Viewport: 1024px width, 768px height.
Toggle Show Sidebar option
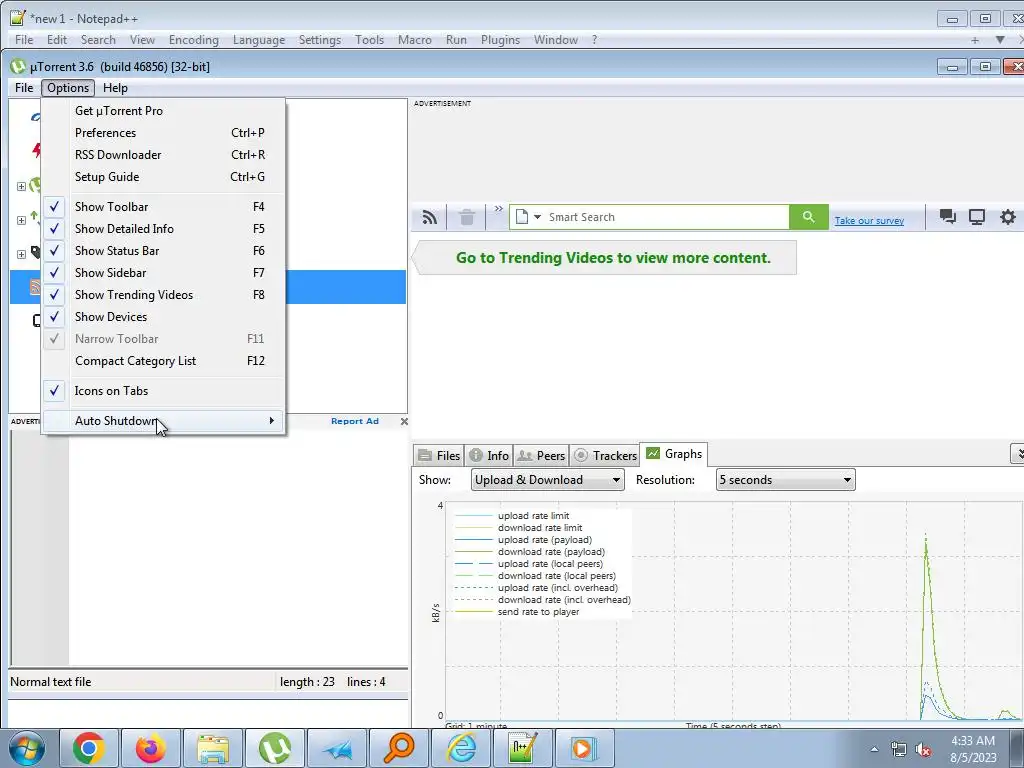[x=163, y=273]
